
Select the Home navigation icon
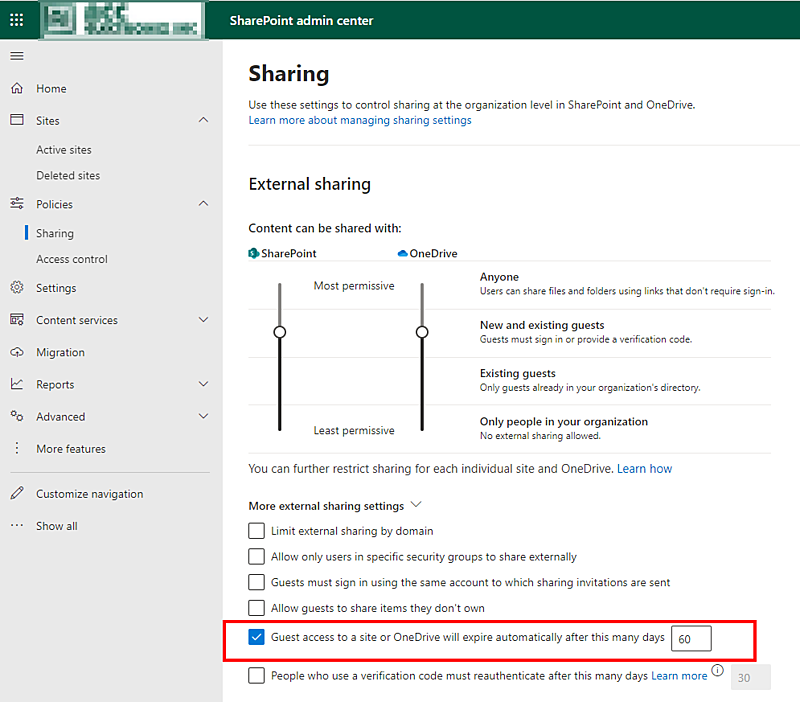click(16, 88)
